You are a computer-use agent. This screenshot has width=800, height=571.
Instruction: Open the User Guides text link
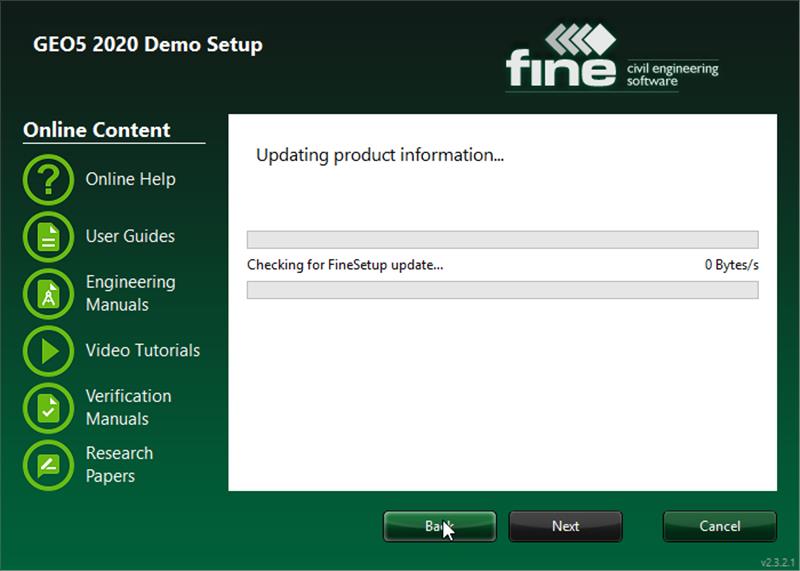coord(130,236)
